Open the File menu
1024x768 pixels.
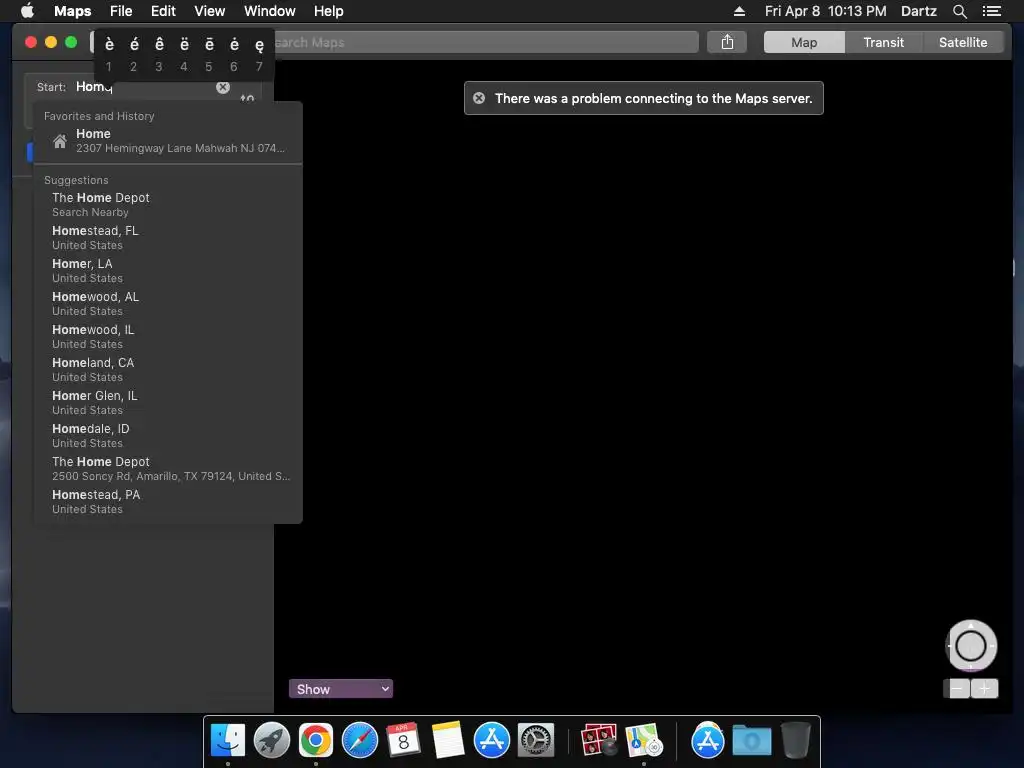tap(121, 11)
